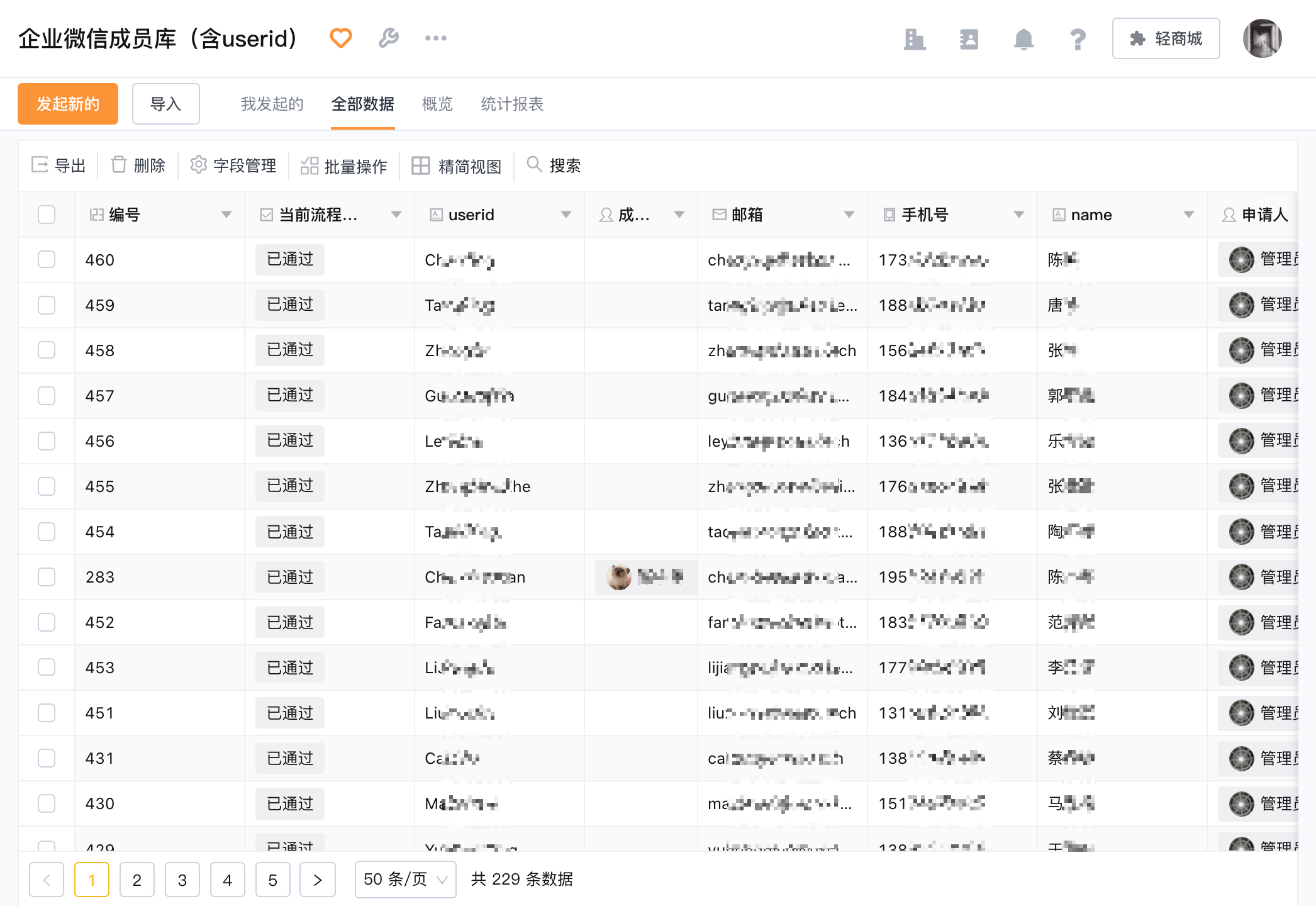Open the 手机号 column dropdown arrow

coord(1019,215)
